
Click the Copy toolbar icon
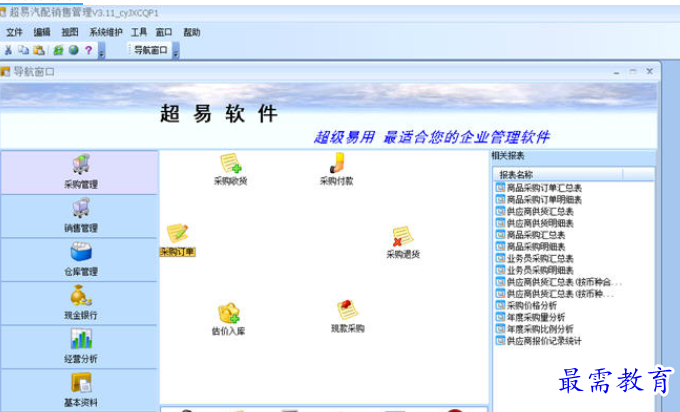(23, 50)
